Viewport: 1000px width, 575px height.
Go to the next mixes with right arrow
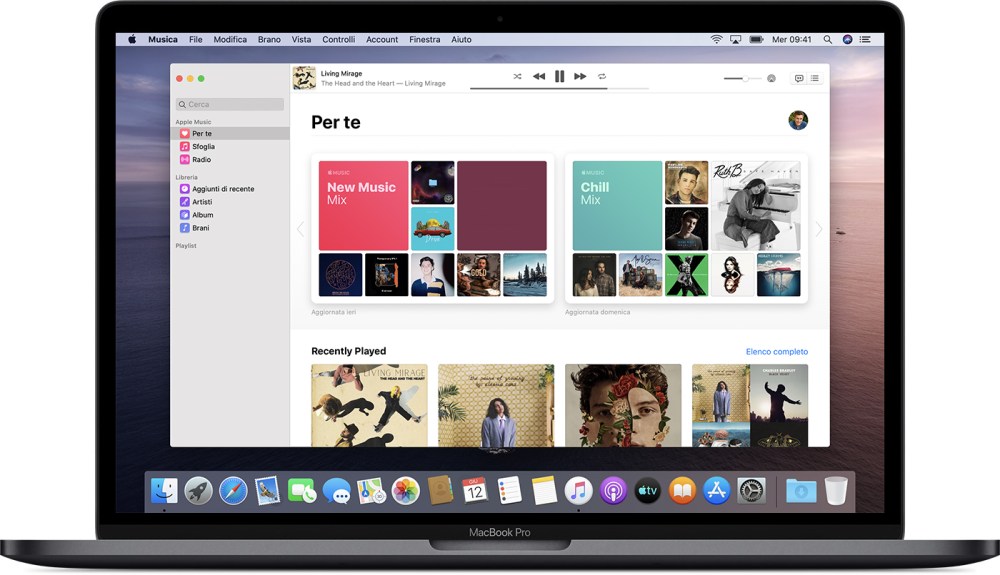point(819,228)
